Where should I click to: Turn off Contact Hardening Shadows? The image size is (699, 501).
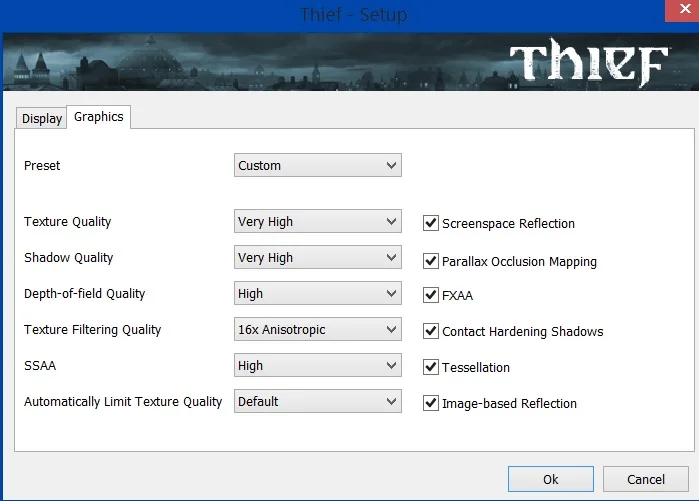pyautogui.click(x=431, y=331)
